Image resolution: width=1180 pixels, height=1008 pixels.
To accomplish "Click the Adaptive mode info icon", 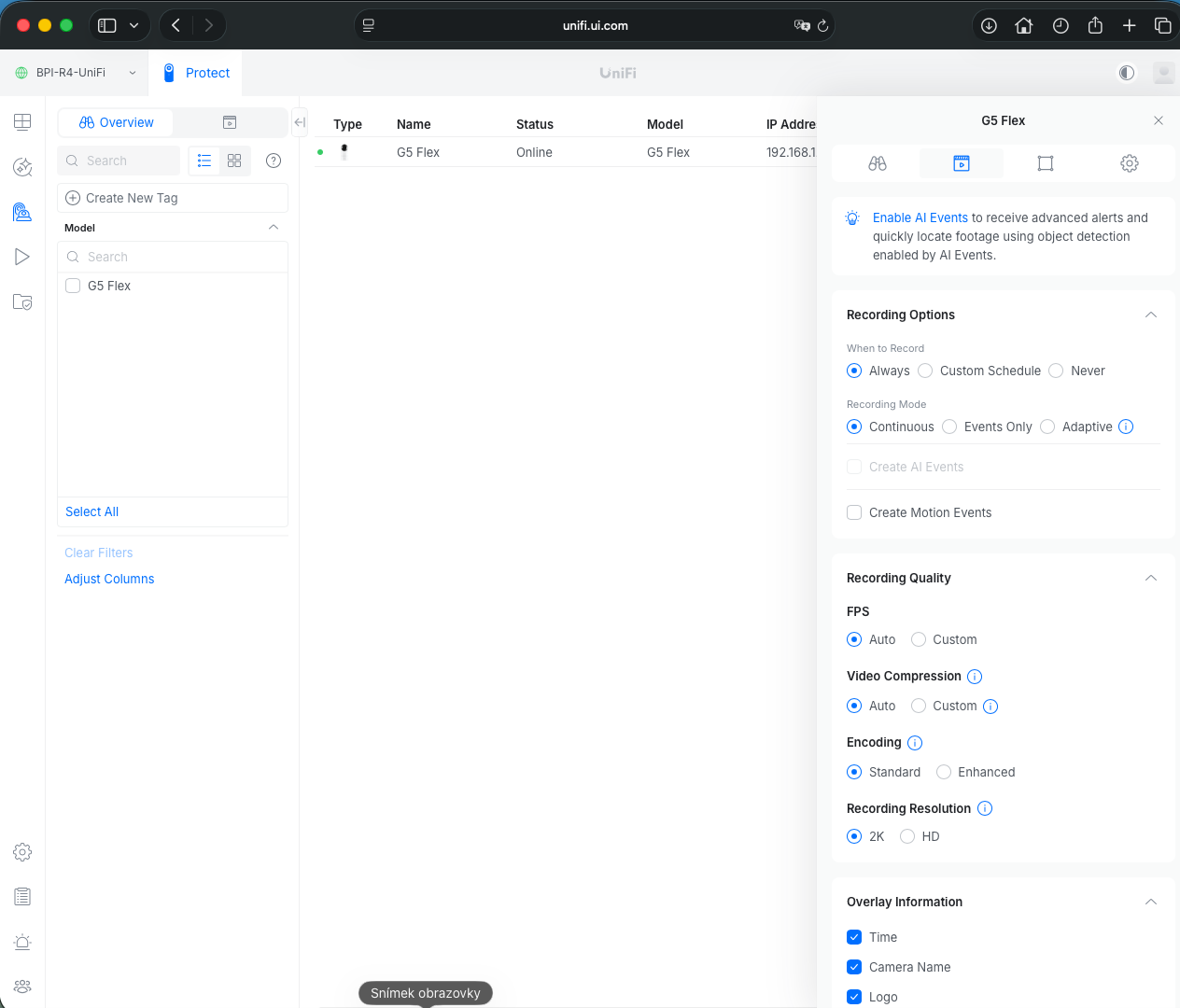I will (1126, 427).
